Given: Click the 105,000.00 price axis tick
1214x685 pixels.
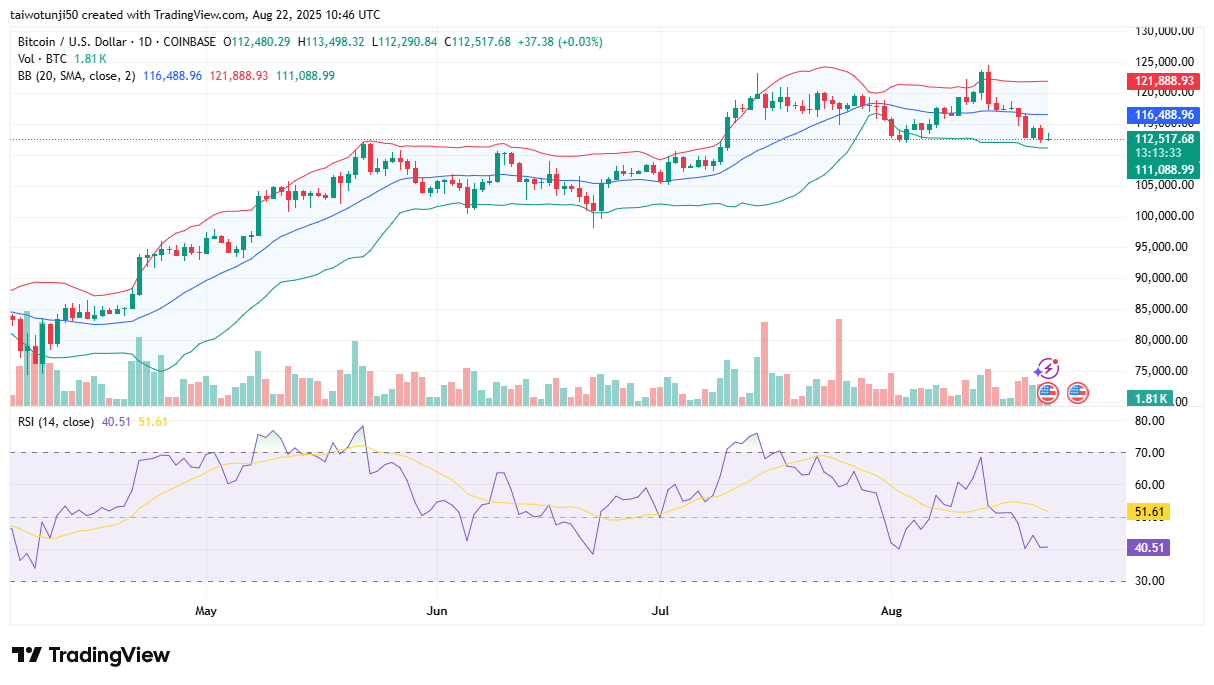Looking at the screenshot, I should pos(1163,185).
